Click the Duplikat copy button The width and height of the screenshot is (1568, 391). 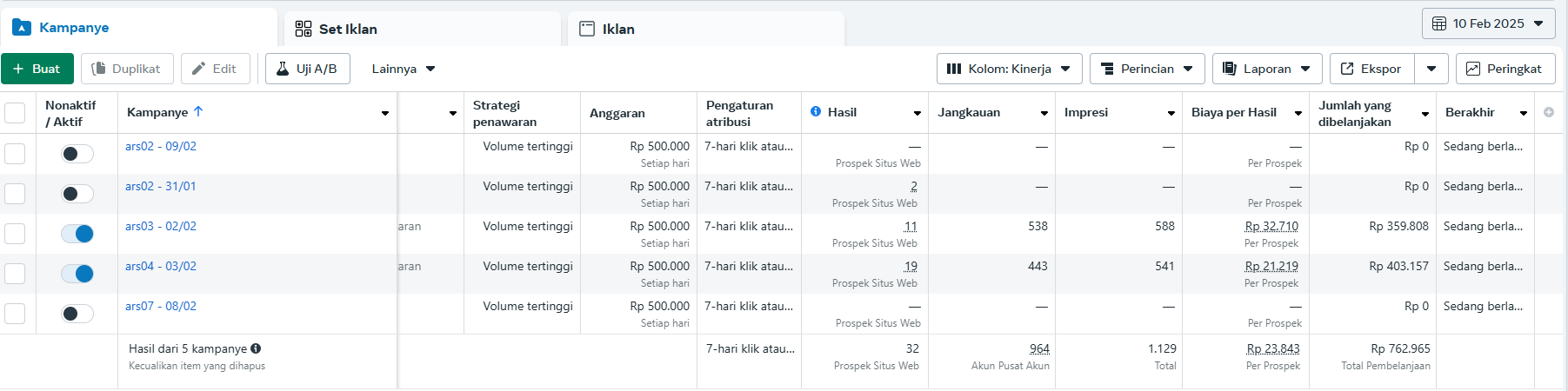click(x=127, y=69)
